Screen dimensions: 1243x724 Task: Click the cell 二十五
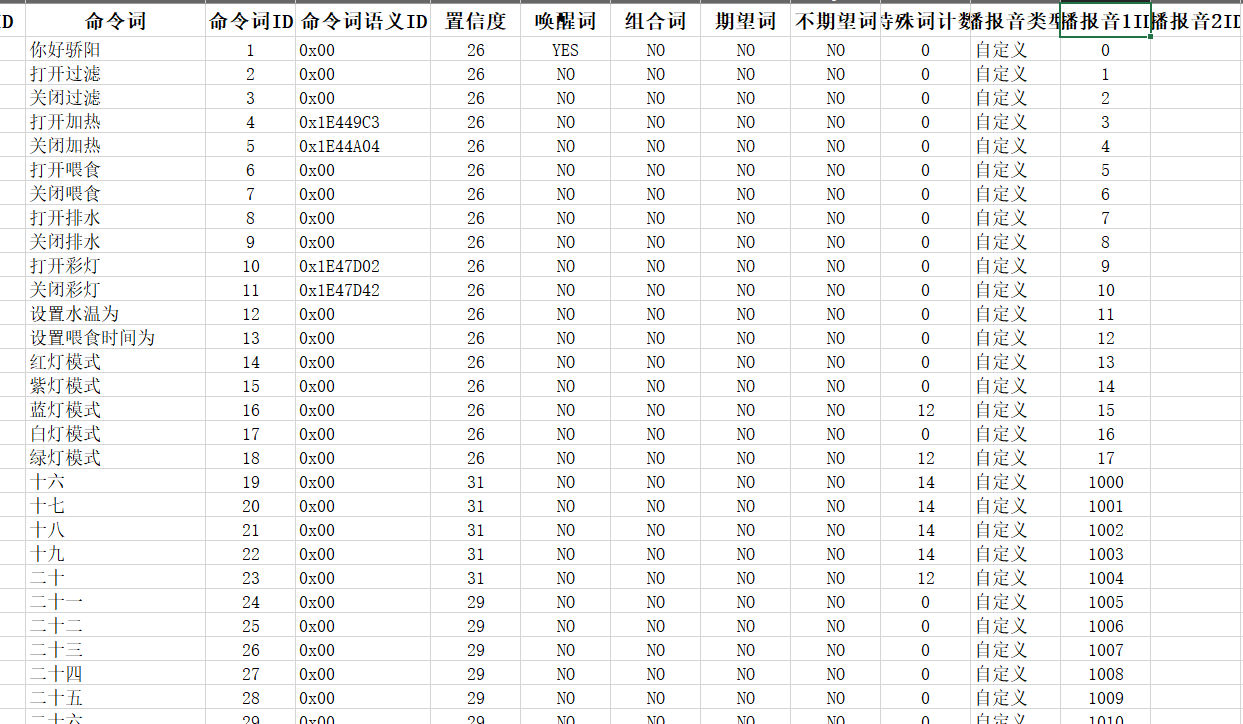[116, 698]
